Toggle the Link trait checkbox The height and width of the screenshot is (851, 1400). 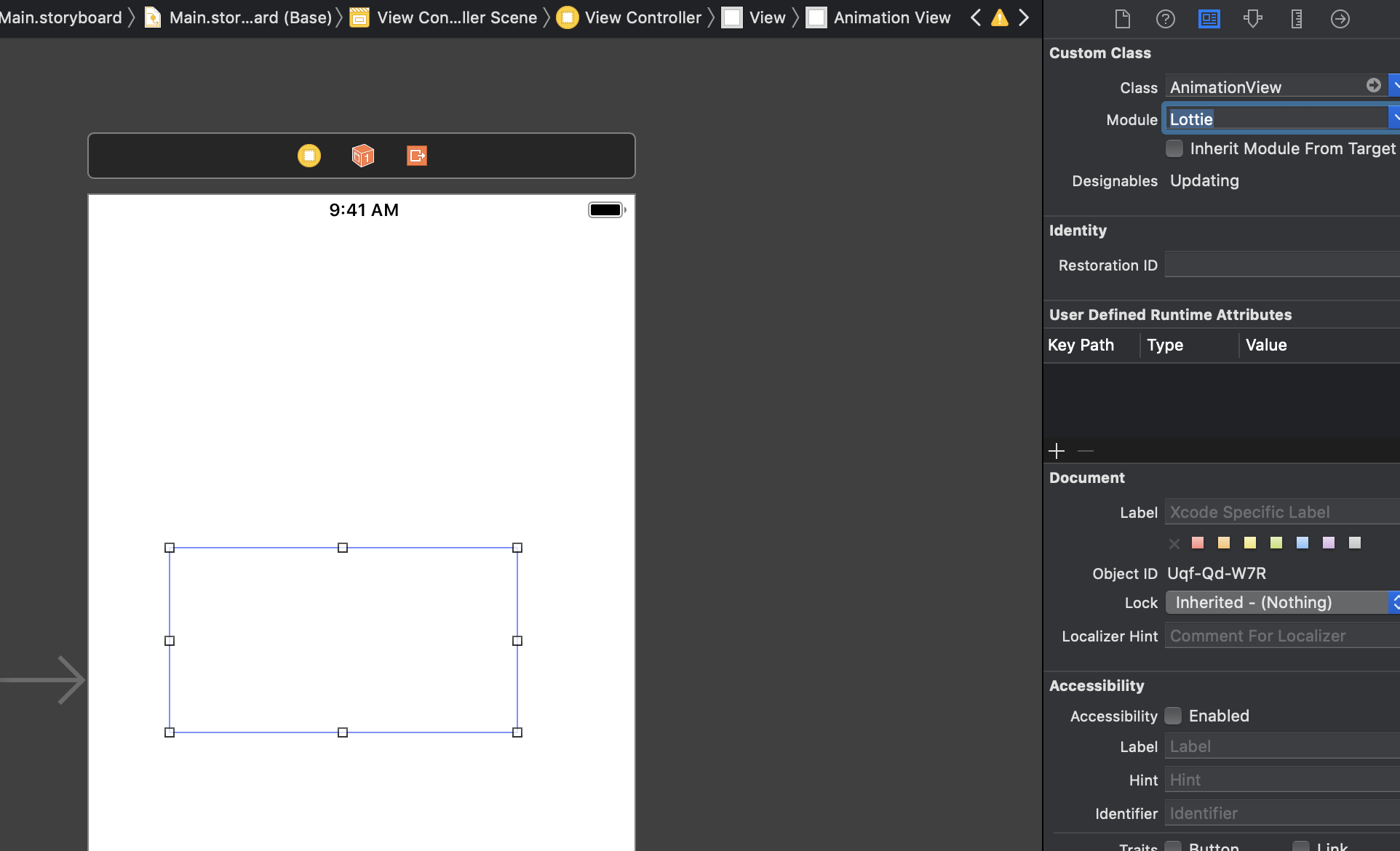[x=1301, y=847]
